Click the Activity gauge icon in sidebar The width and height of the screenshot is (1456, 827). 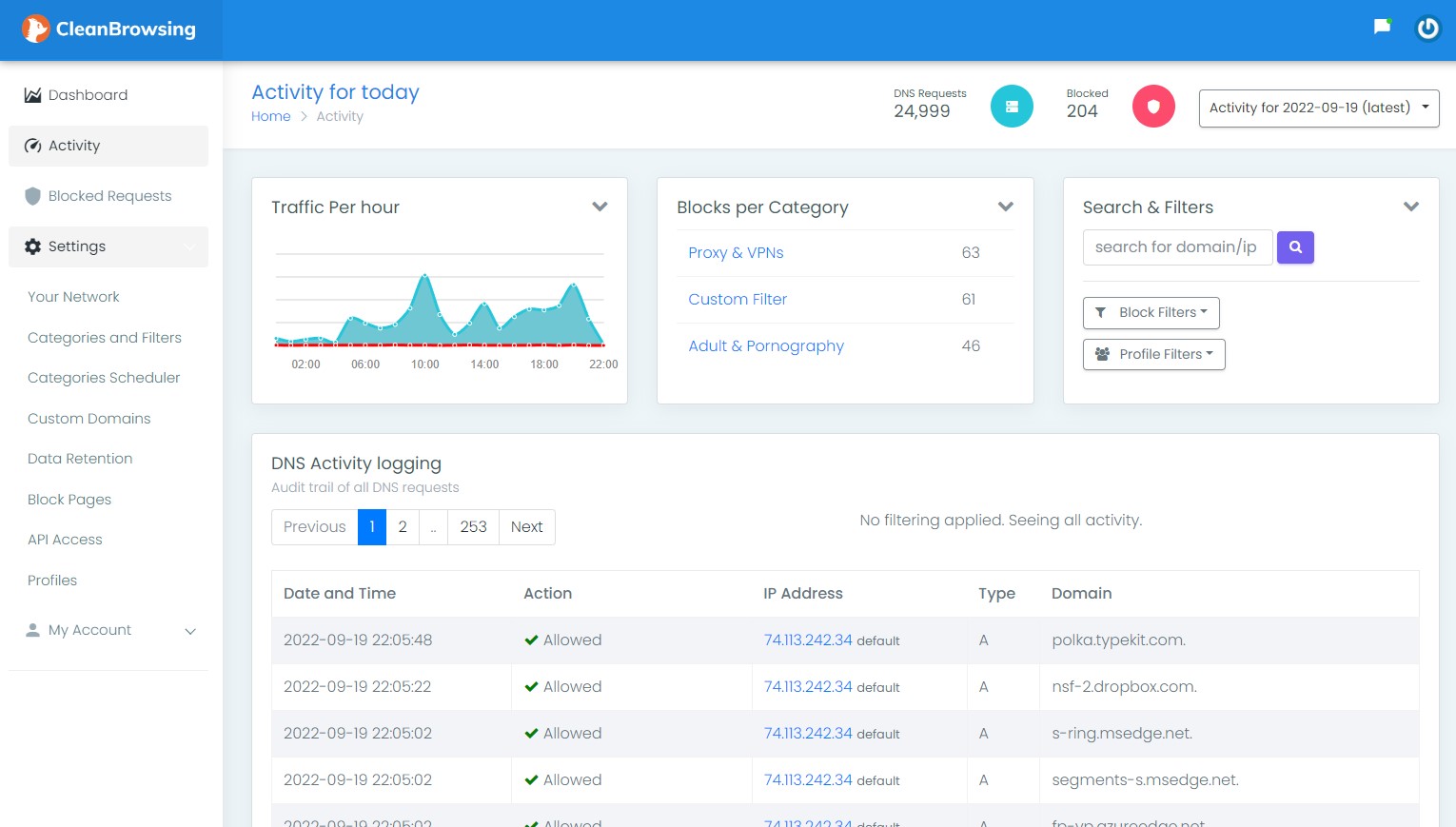coord(33,146)
